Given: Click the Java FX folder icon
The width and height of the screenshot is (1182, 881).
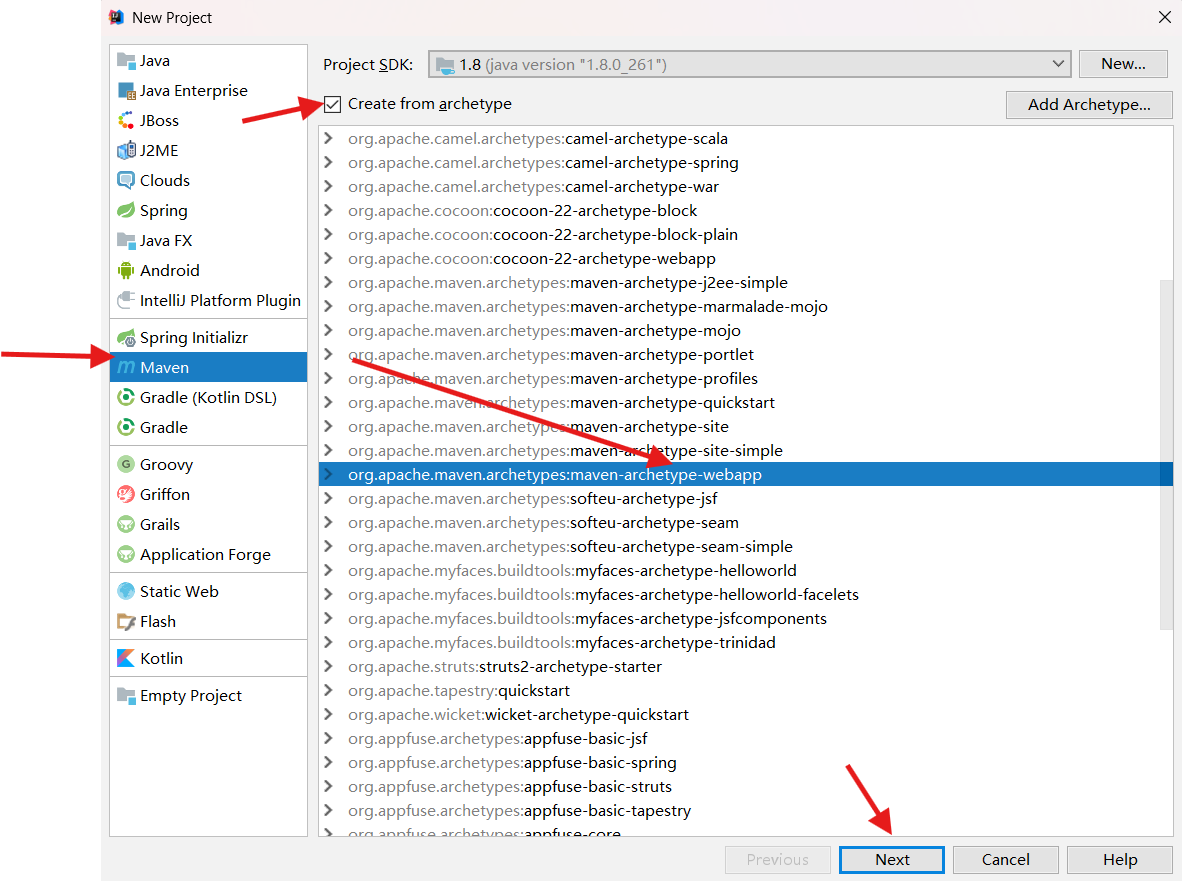Looking at the screenshot, I should coord(126,240).
